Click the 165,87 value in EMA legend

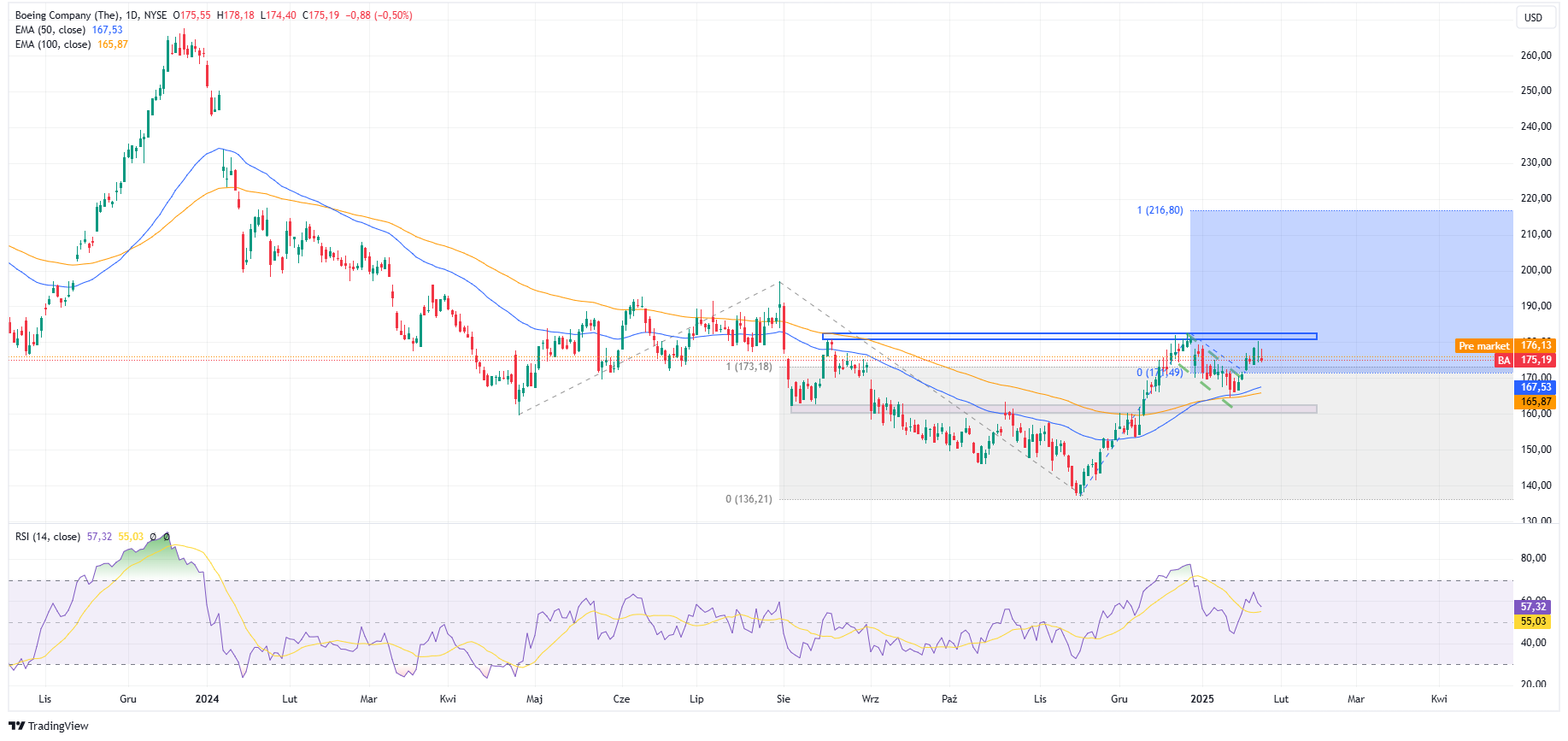pos(113,44)
